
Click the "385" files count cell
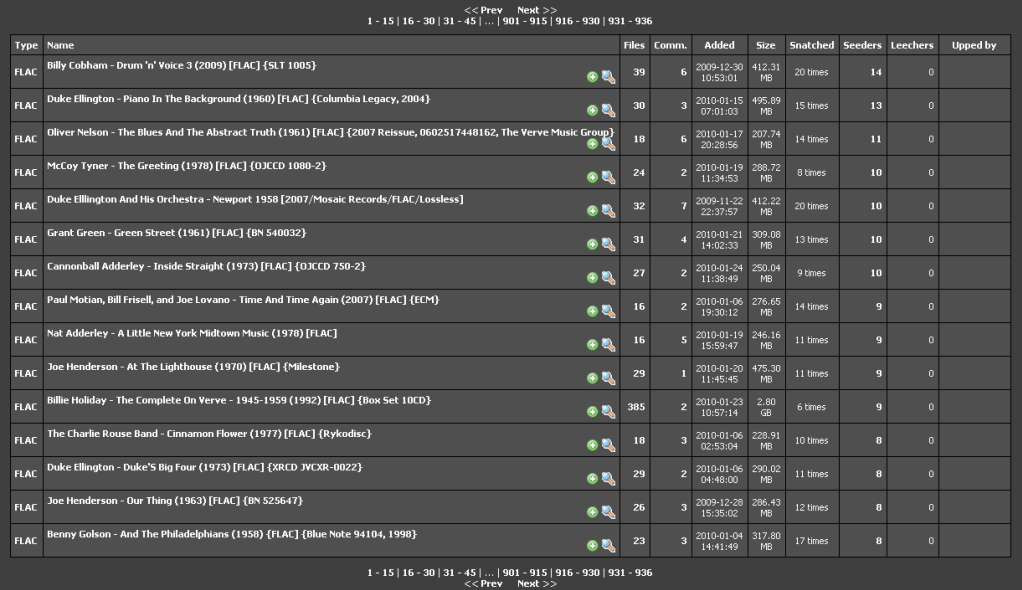pyautogui.click(x=636, y=407)
